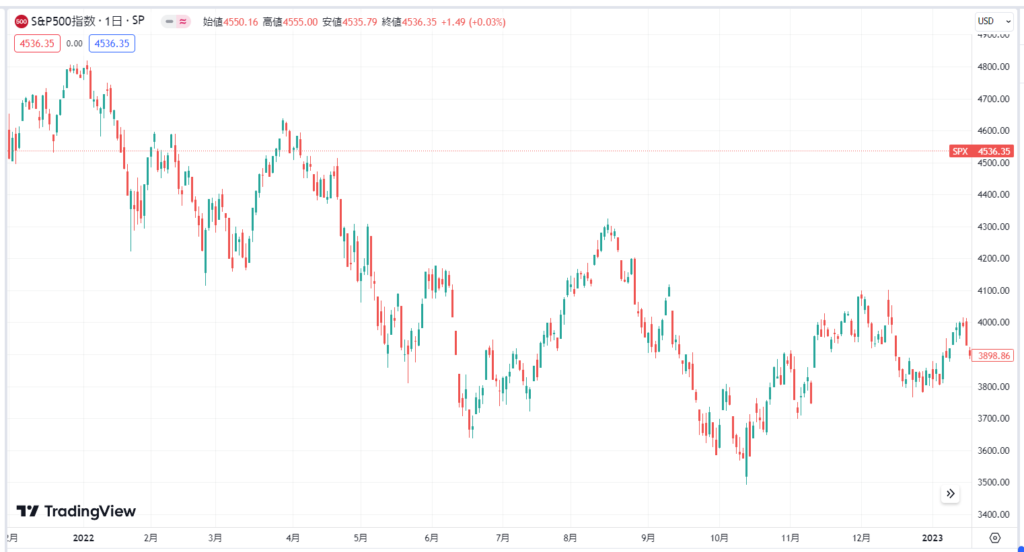Click the scroll-to-latest-bar double arrow button
Screen dimensions: 1024x552
950,494
